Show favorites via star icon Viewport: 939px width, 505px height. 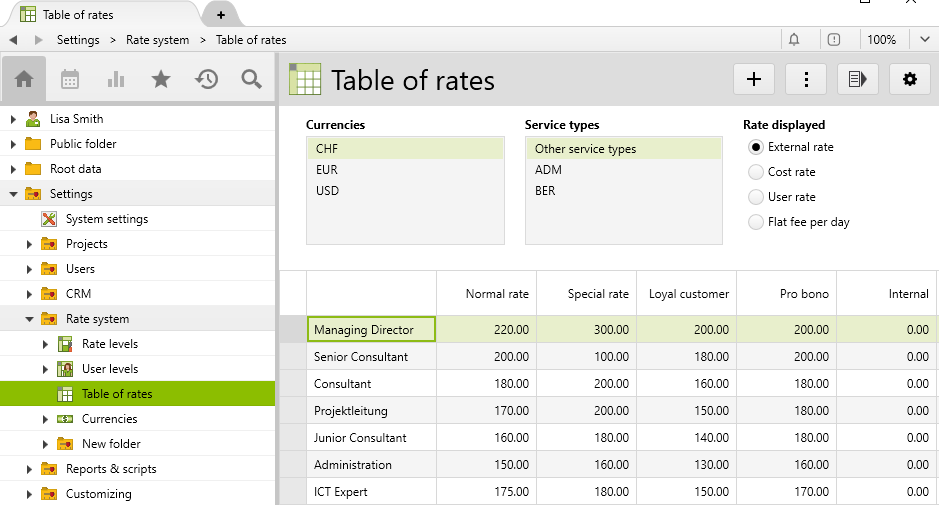(161, 80)
